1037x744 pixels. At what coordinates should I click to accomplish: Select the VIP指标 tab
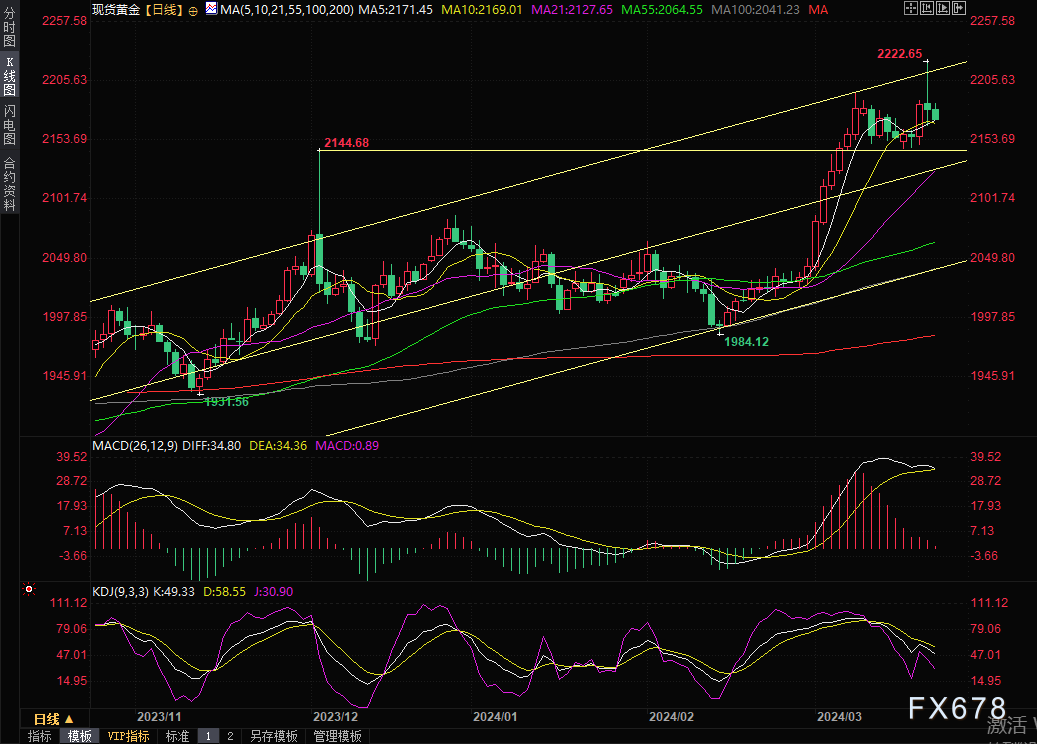(x=129, y=736)
